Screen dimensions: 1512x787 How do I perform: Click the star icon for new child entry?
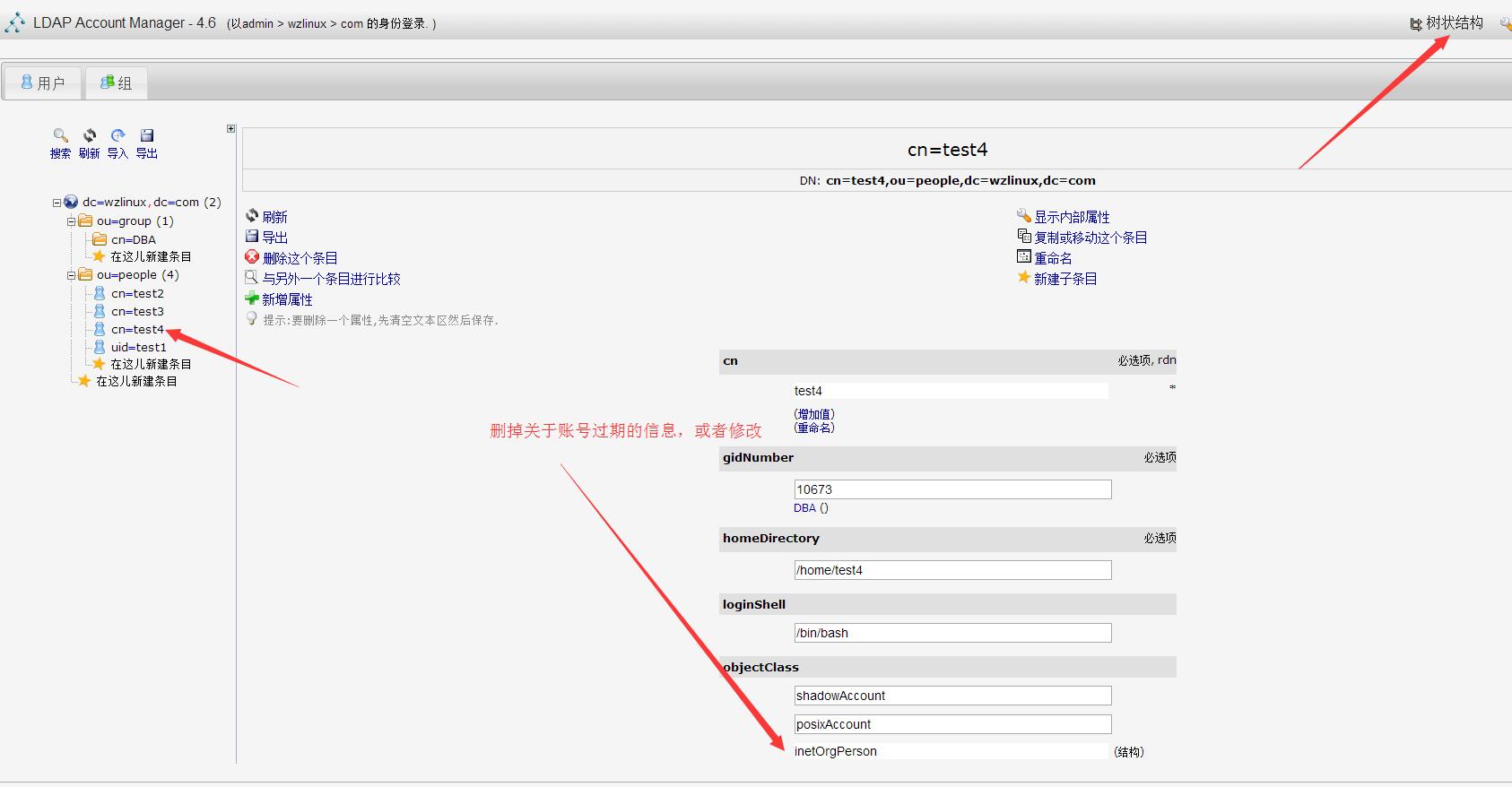(1023, 277)
